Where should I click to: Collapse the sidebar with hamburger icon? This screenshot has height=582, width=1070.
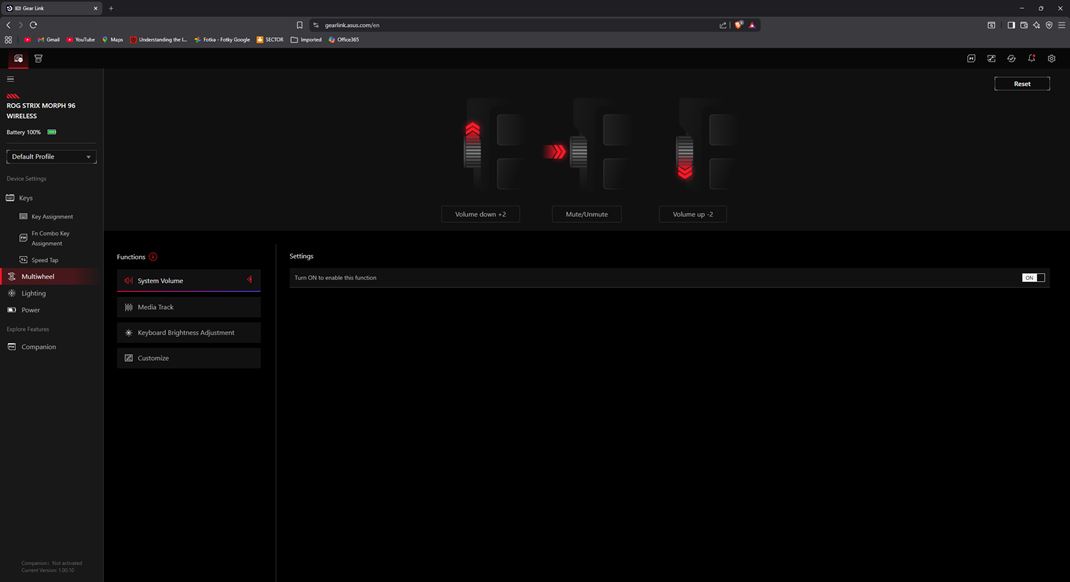point(10,79)
